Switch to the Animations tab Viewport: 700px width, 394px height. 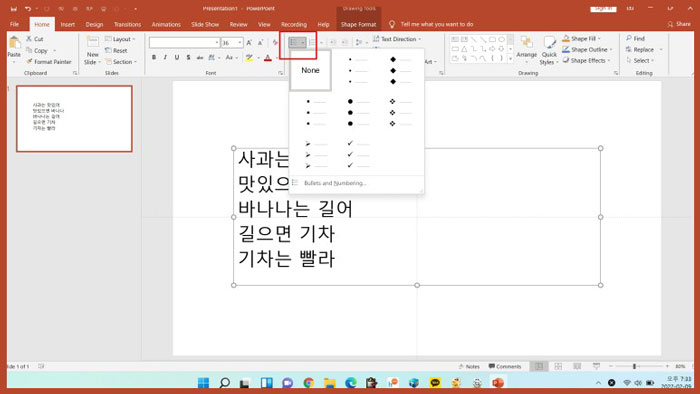point(166,25)
